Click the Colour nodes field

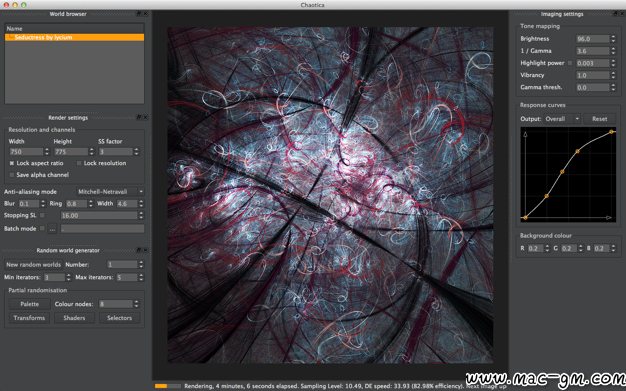[x=116, y=304]
